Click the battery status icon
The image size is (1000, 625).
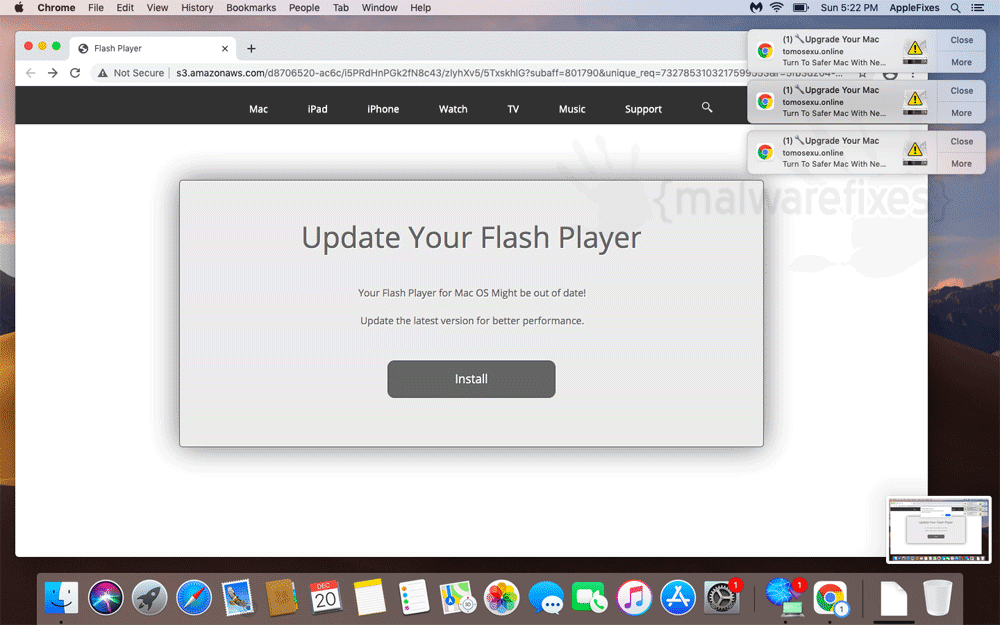click(x=800, y=8)
